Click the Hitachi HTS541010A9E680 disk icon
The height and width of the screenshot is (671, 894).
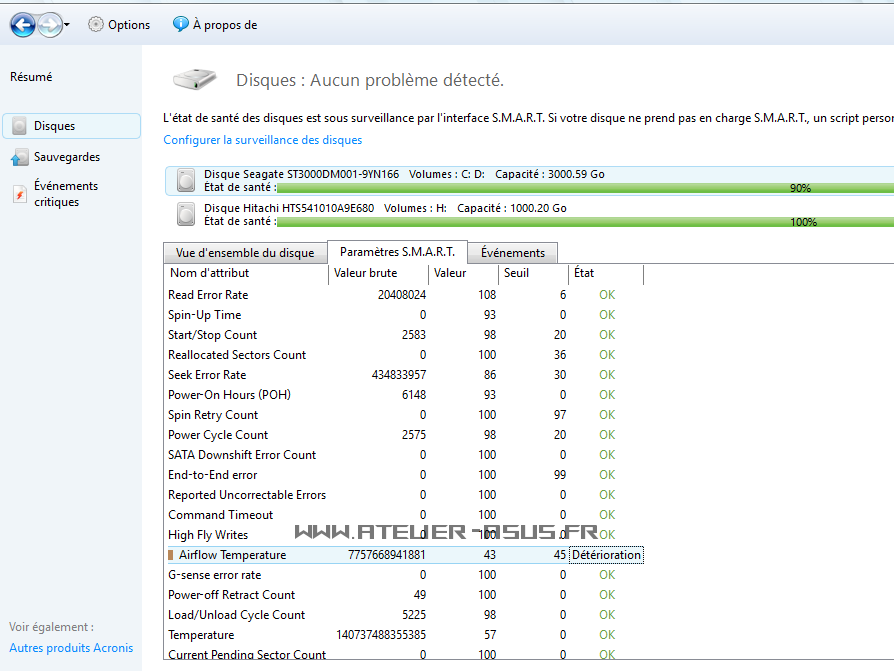coord(186,214)
